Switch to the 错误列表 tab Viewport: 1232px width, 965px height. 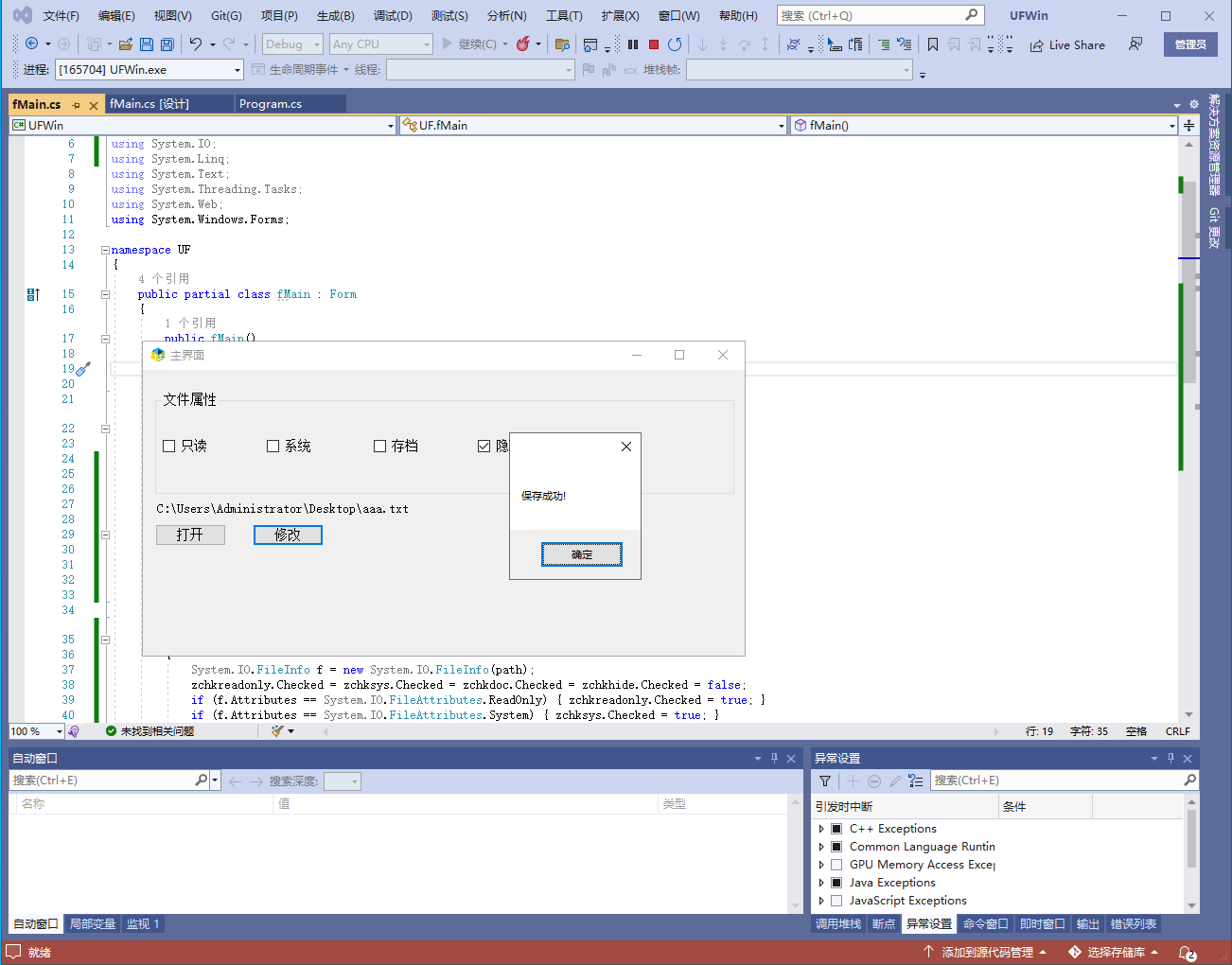tap(1134, 924)
